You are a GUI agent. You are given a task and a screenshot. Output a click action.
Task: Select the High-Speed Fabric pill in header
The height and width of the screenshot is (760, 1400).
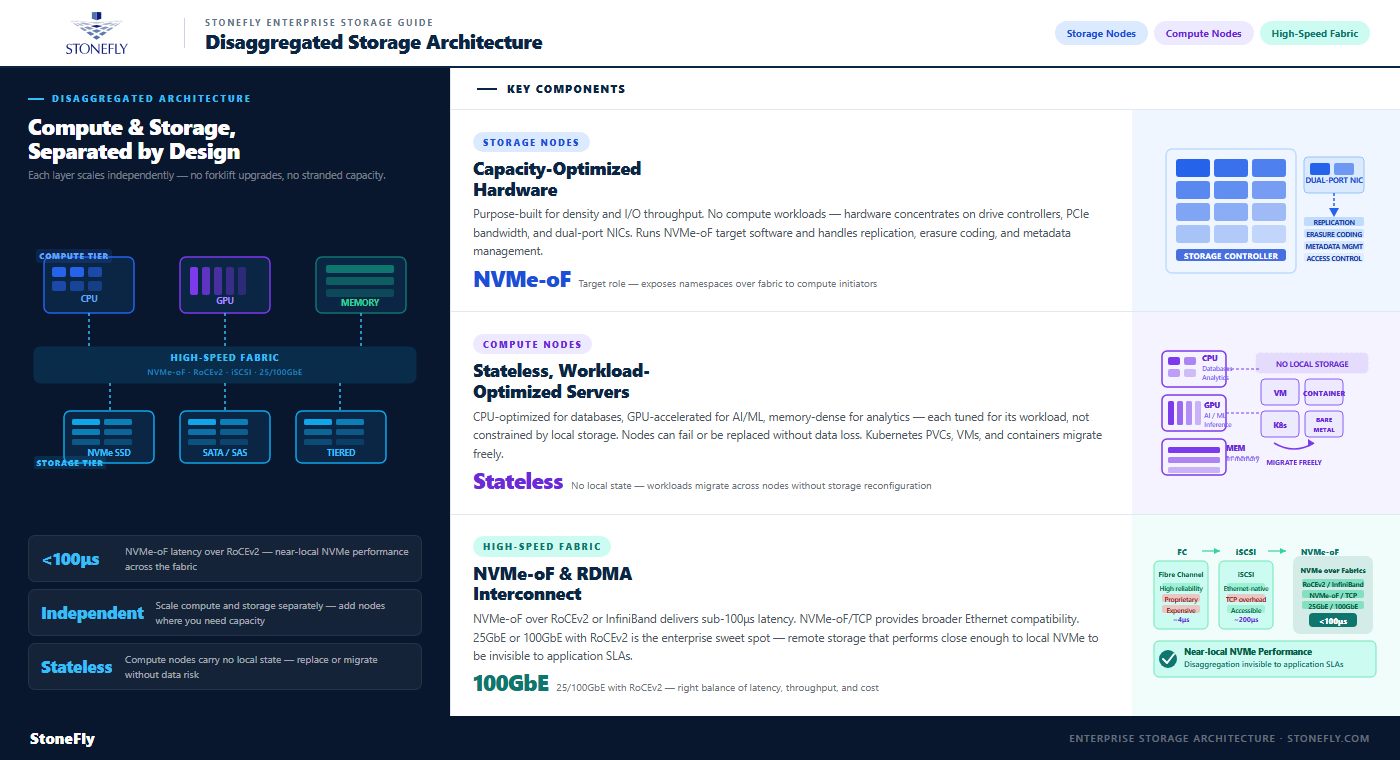[1314, 33]
